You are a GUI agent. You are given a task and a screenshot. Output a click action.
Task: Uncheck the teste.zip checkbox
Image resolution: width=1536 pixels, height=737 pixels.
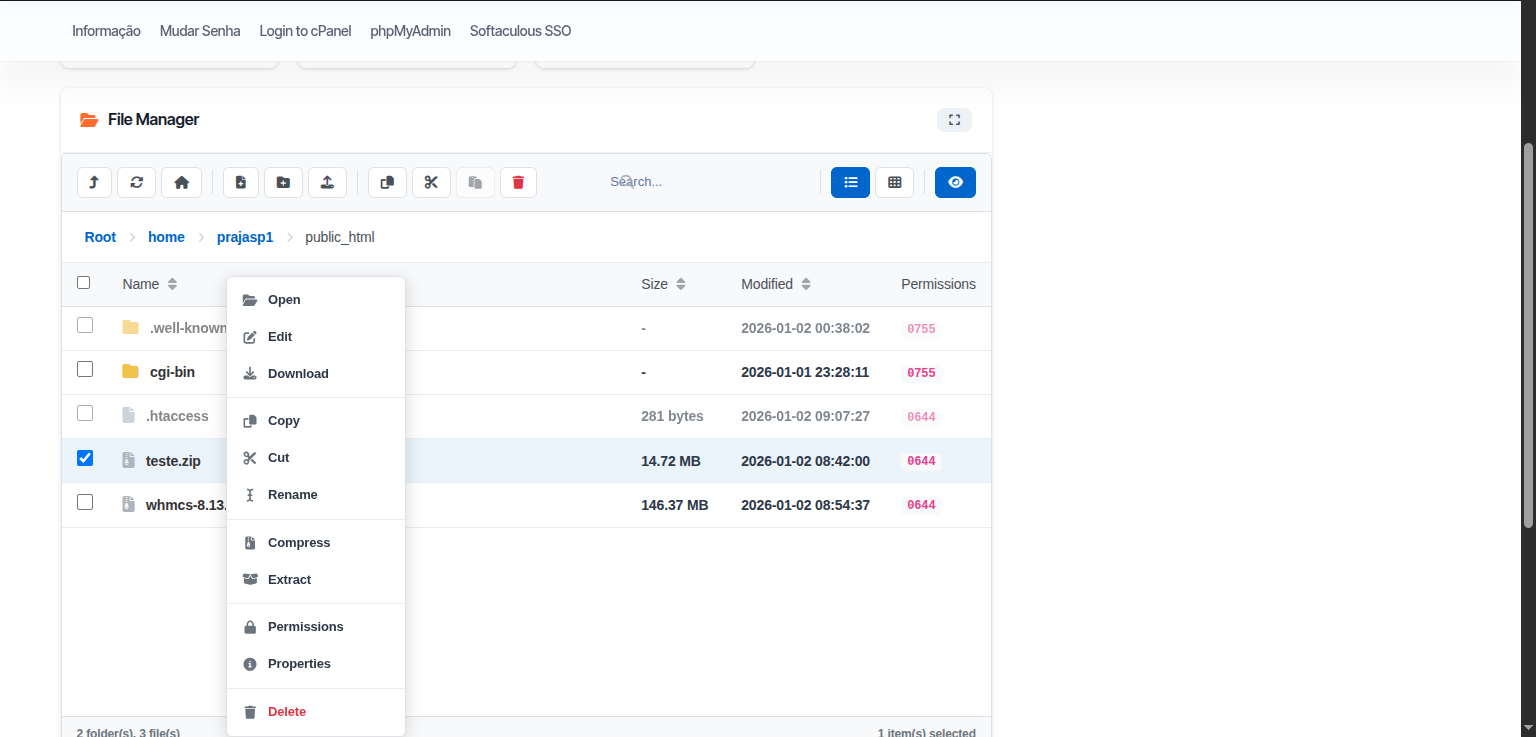85,458
